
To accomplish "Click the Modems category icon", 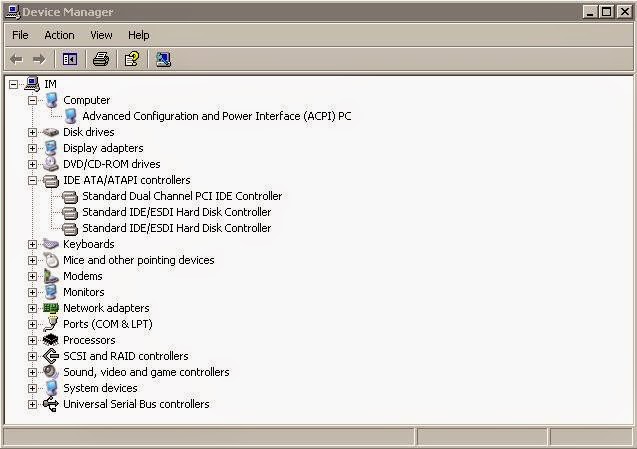I will [x=51, y=276].
